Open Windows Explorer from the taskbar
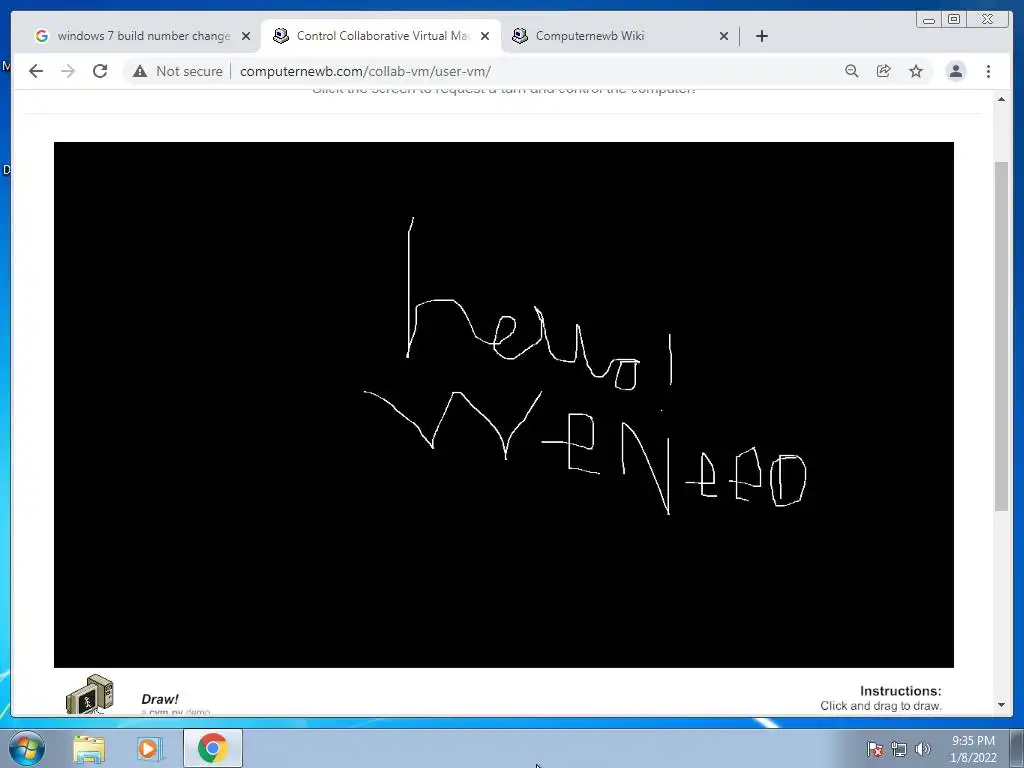 tap(89, 748)
